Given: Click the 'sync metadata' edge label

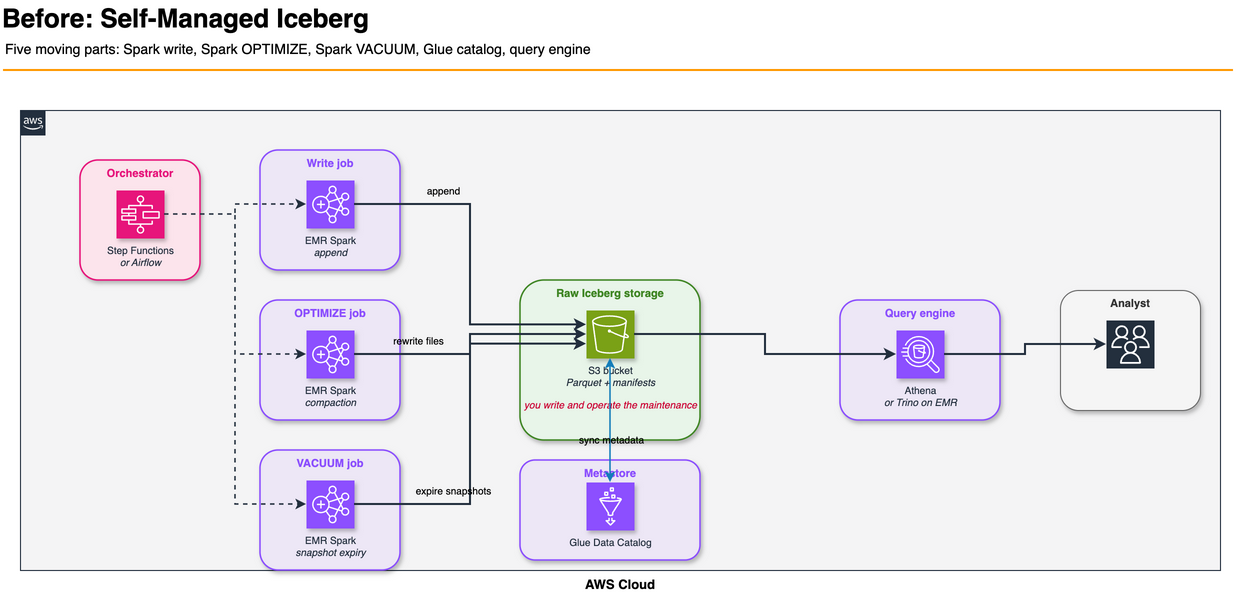Looking at the screenshot, I should coord(611,440).
